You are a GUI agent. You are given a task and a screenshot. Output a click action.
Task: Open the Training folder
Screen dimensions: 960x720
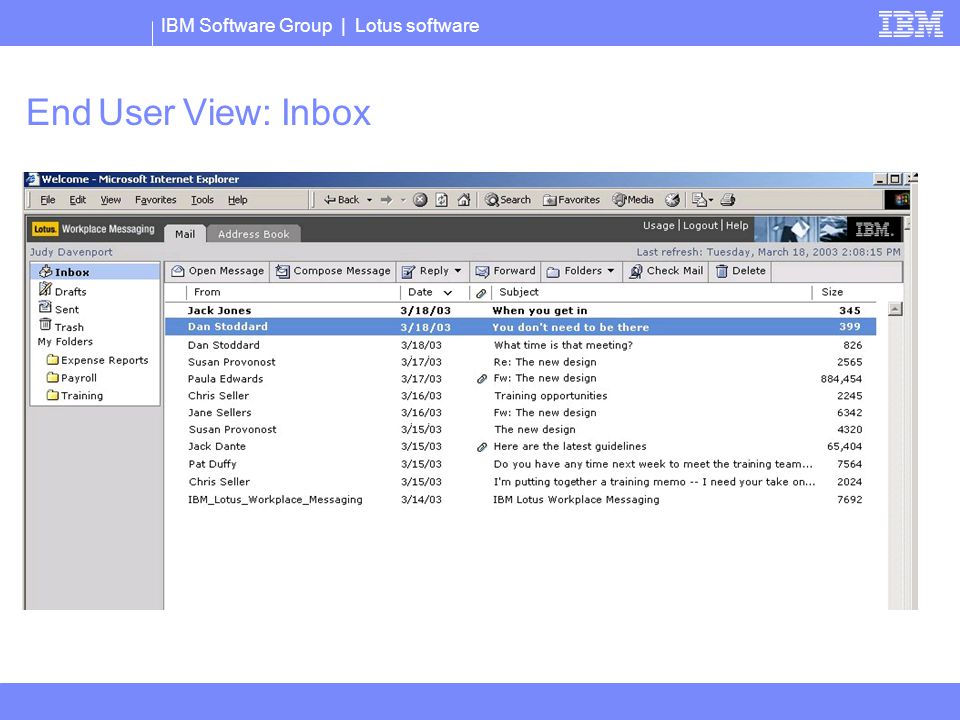[75, 396]
